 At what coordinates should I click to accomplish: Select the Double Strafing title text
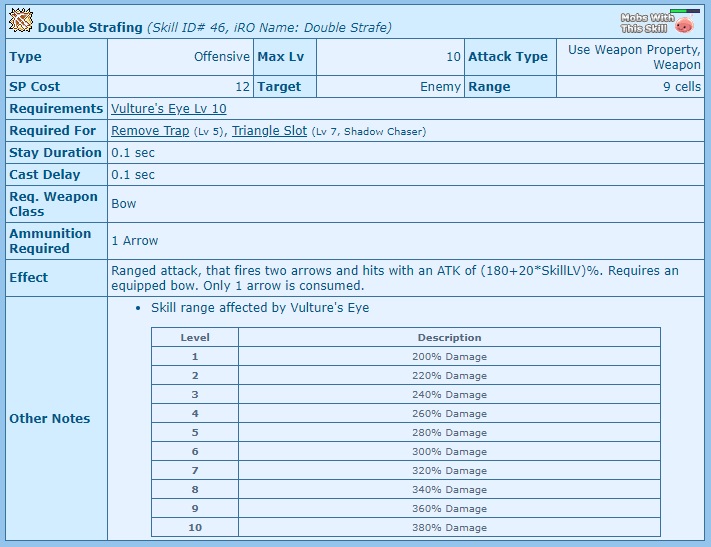click(x=90, y=28)
